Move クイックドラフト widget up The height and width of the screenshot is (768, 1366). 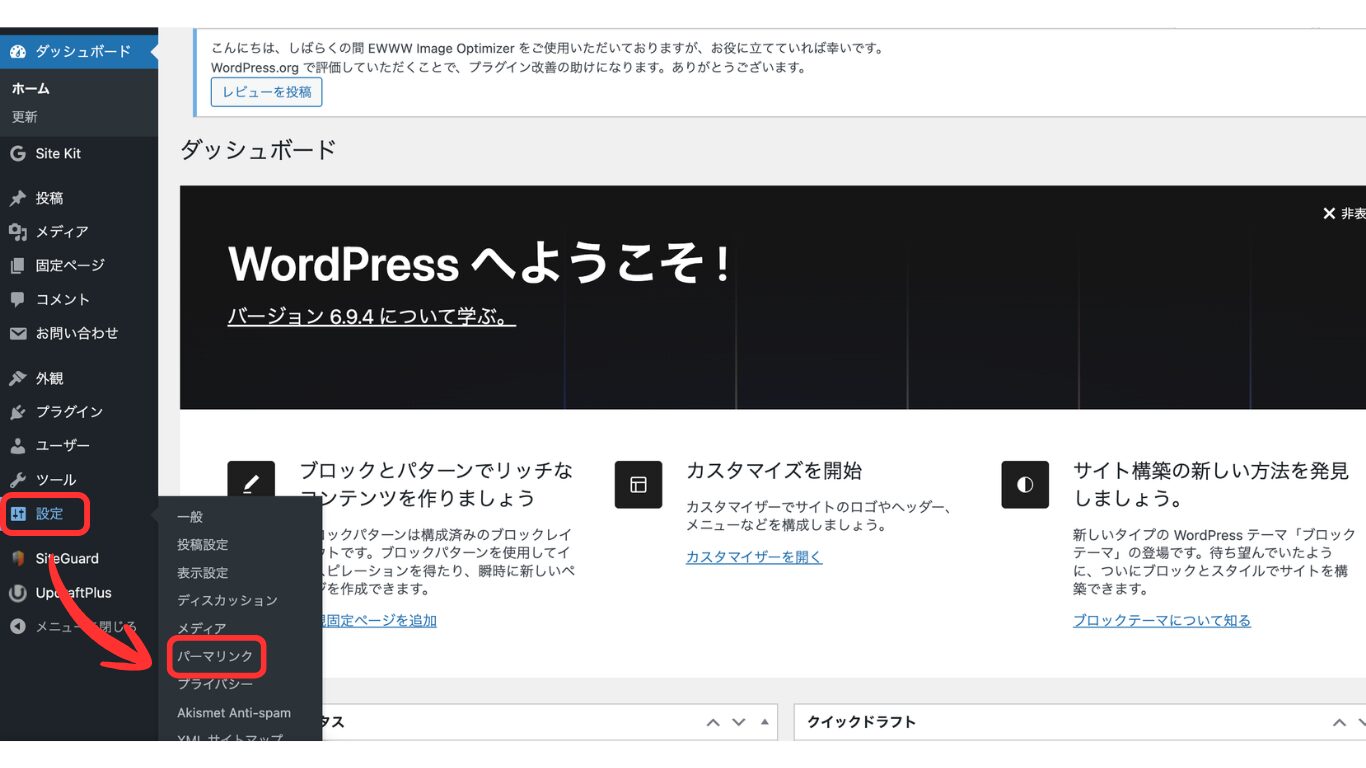pyautogui.click(x=1339, y=722)
